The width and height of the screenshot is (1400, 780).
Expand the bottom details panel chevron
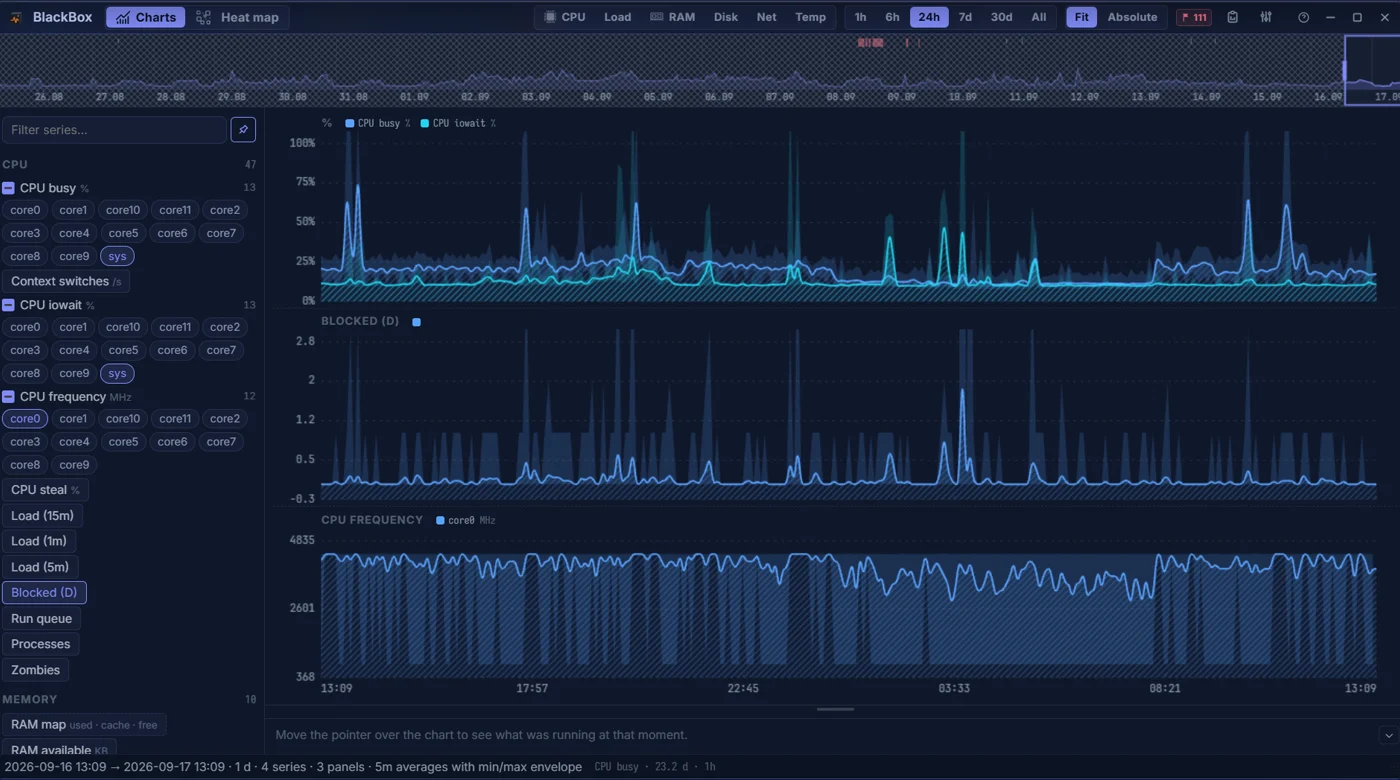[x=1388, y=735]
